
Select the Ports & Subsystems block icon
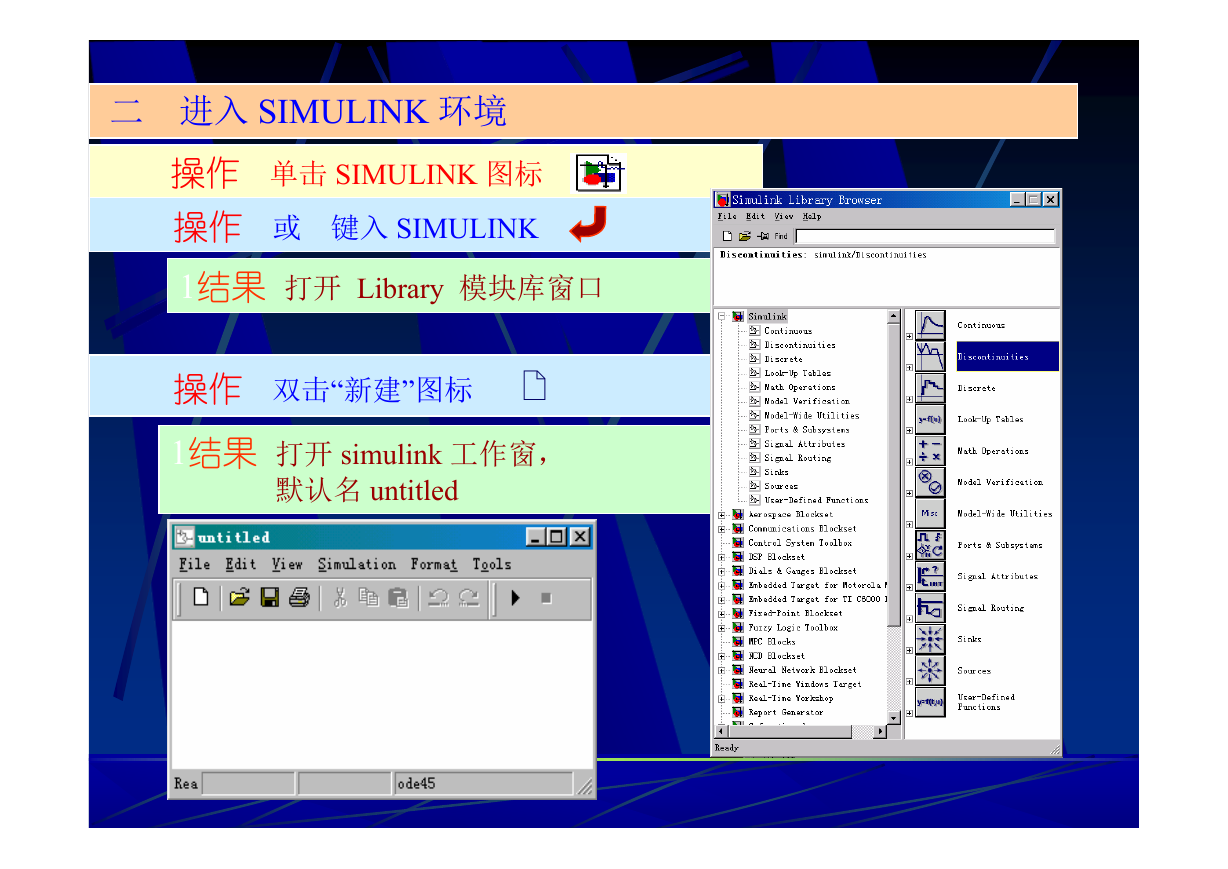[x=930, y=545]
